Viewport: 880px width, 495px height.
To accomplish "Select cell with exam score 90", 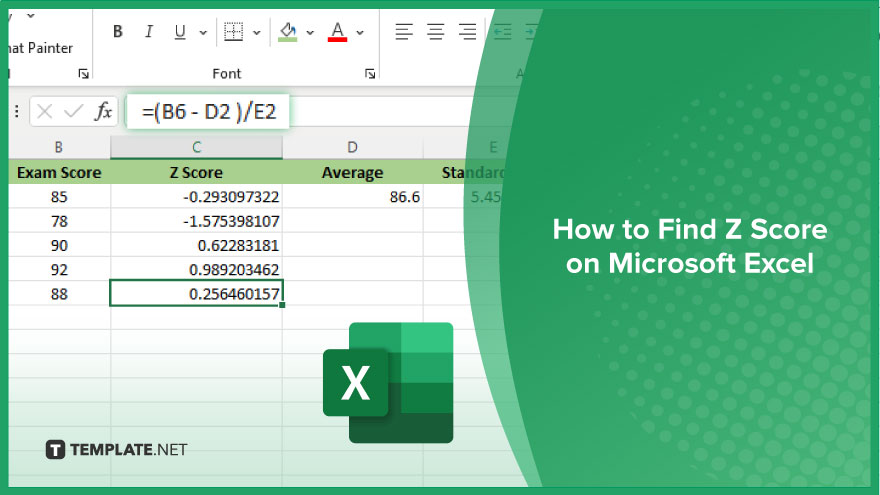I will coord(59,245).
